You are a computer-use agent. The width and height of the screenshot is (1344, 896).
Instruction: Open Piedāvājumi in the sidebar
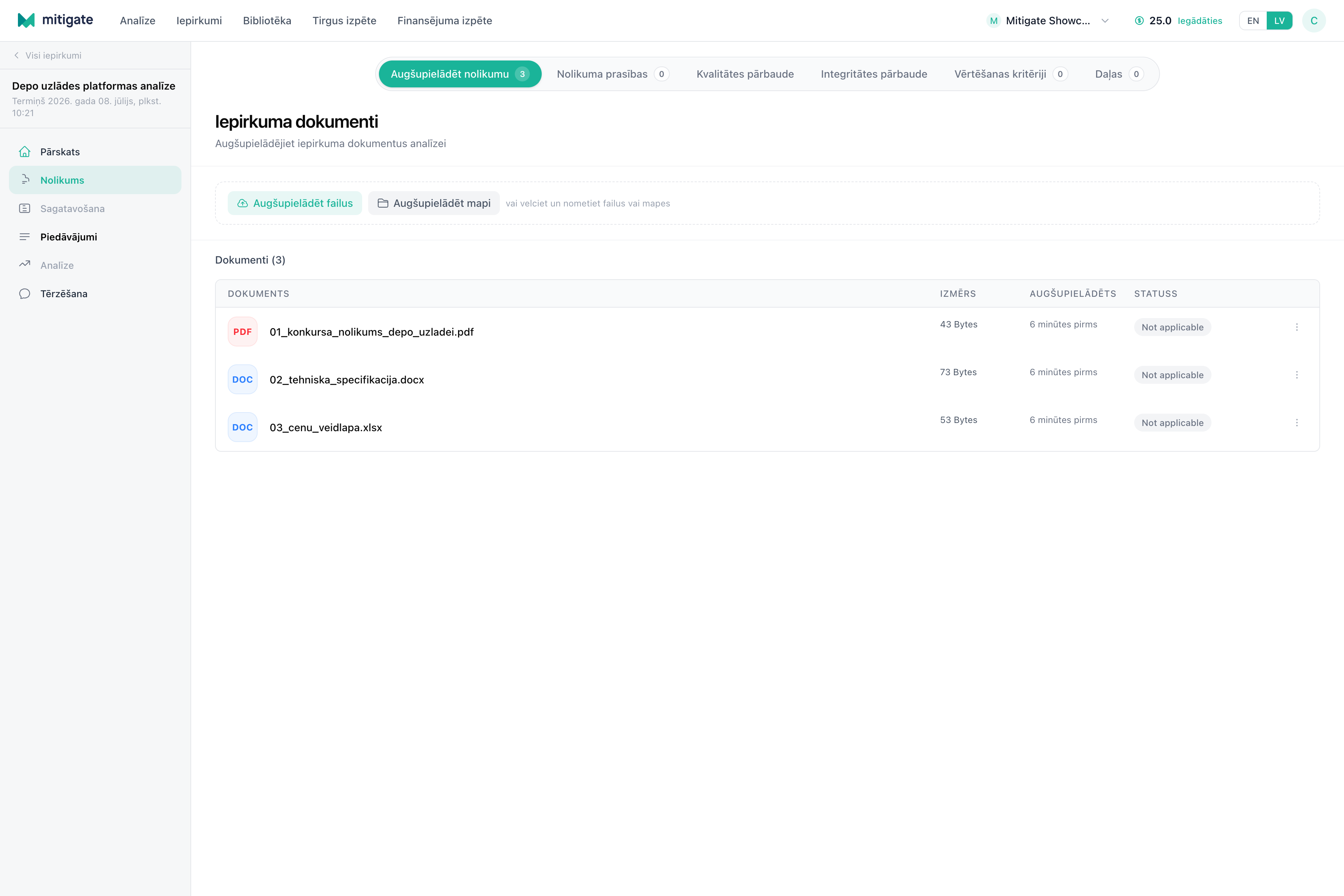tap(95, 237)
